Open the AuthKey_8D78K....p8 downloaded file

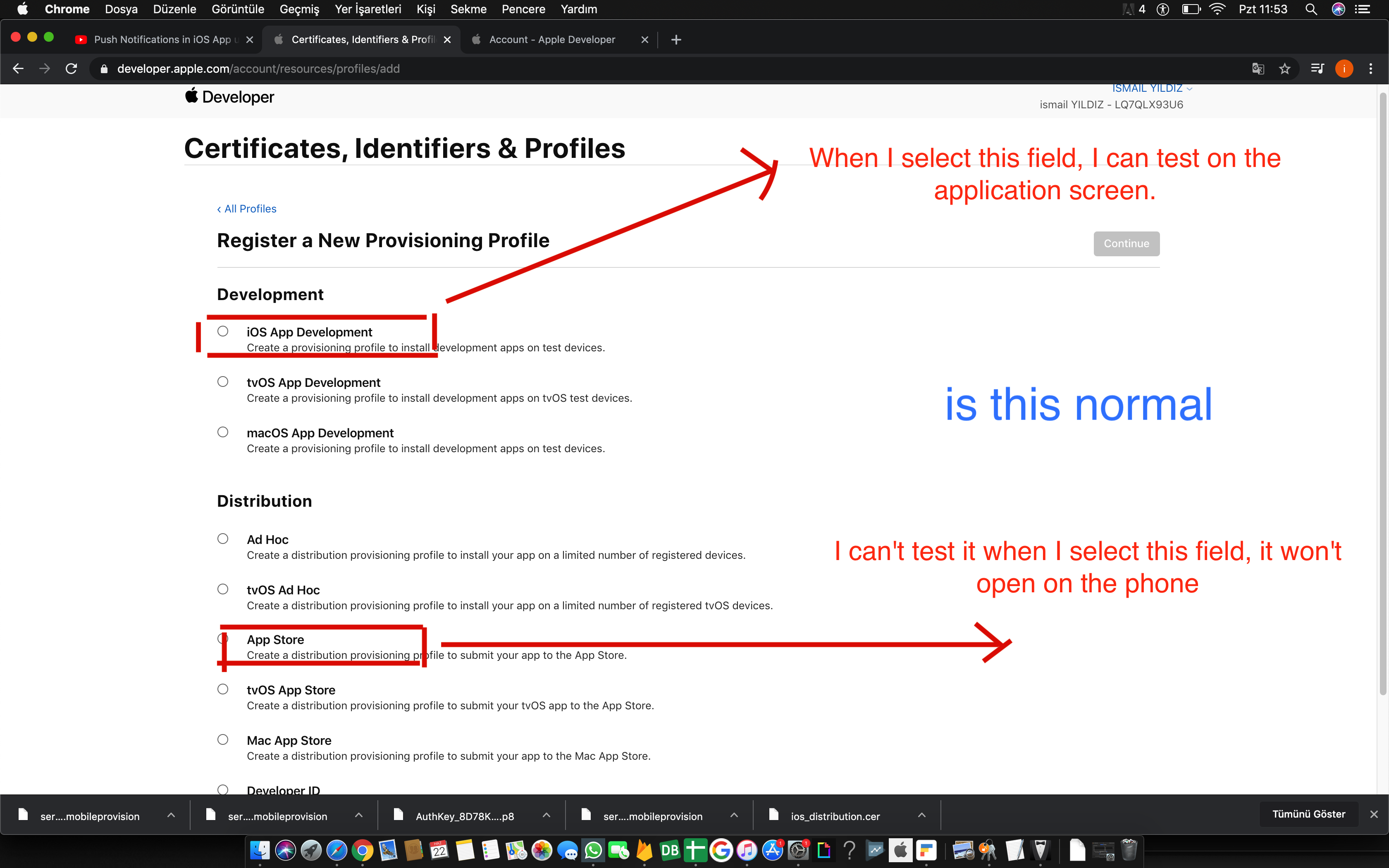pyautogui.click(x=465, y=816)
